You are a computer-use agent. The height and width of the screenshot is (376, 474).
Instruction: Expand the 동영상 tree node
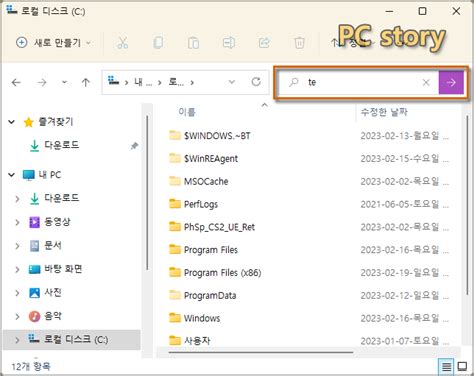click(x=17, y=222)
